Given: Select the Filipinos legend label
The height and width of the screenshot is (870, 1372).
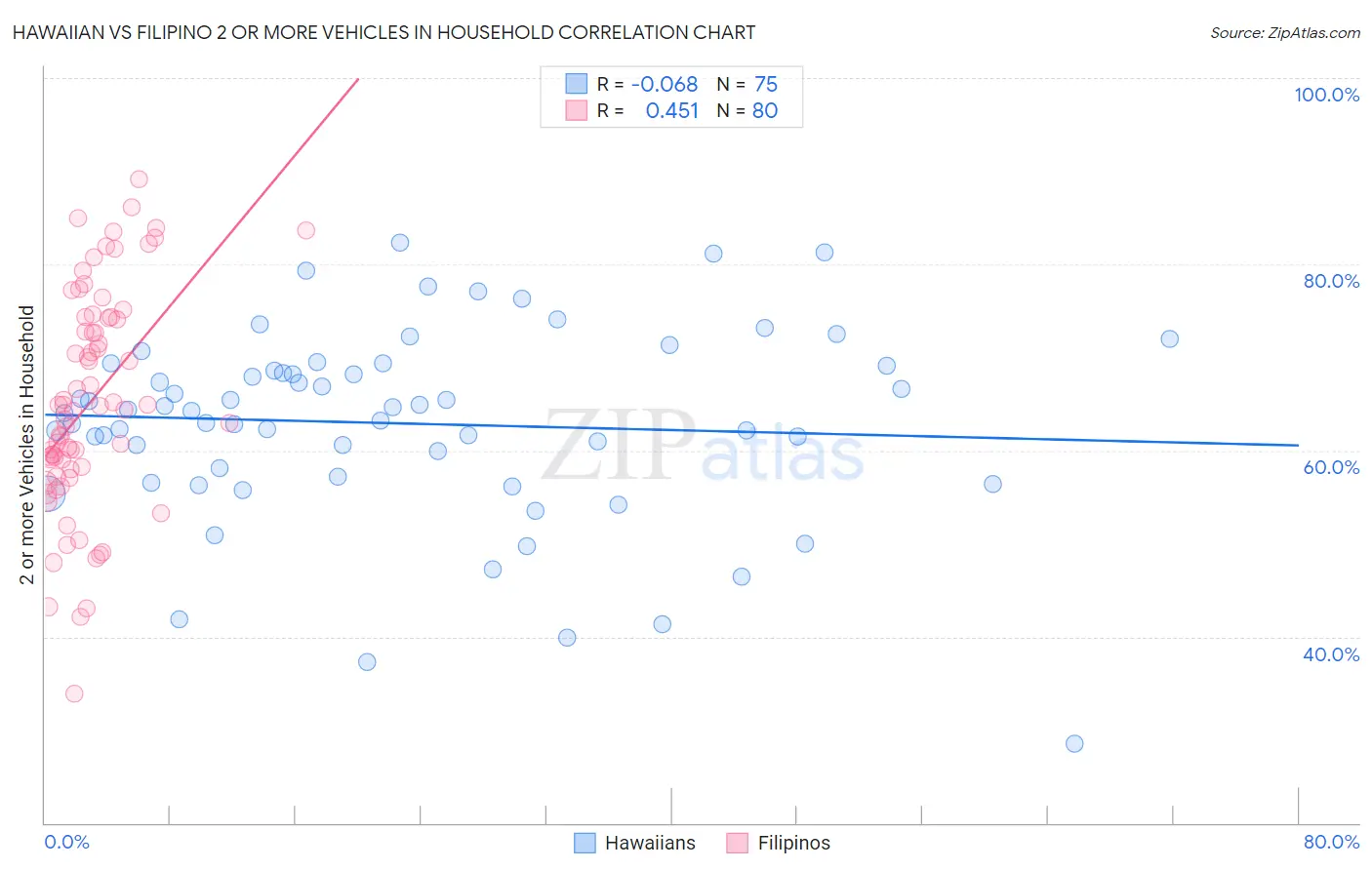Looking at the screenshot, I should point(794,843).
